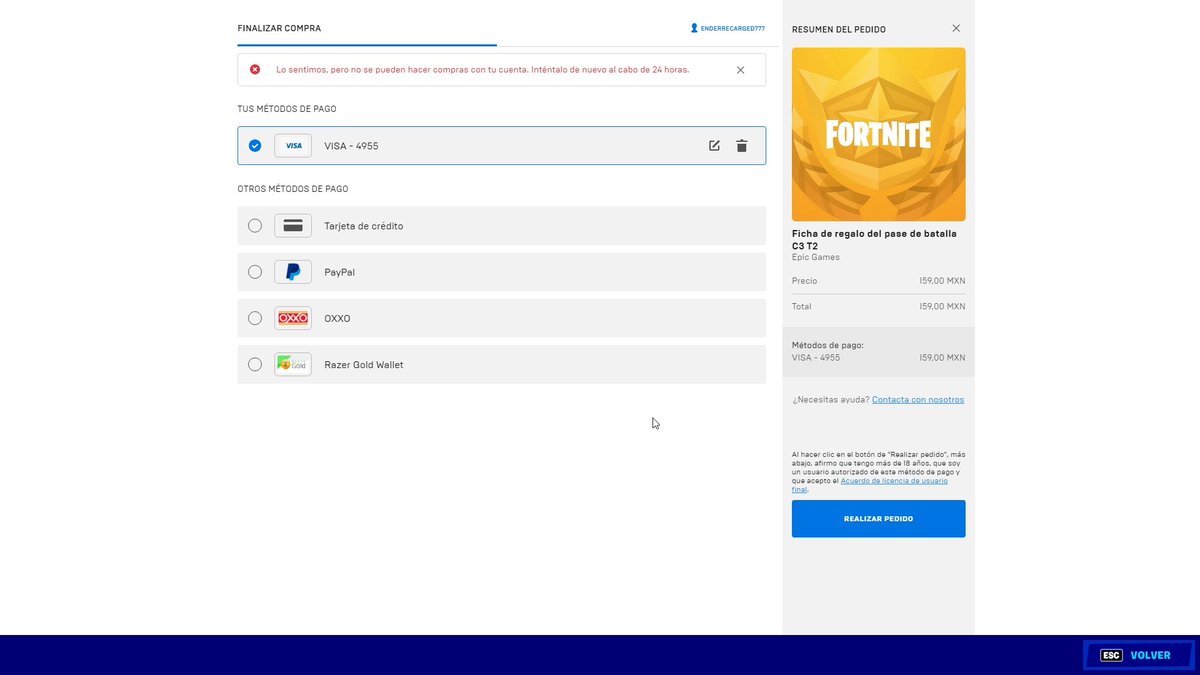Click the OXXO logo icon
Viewport: 1200px width, 675px height.
(x=293, y=318)
